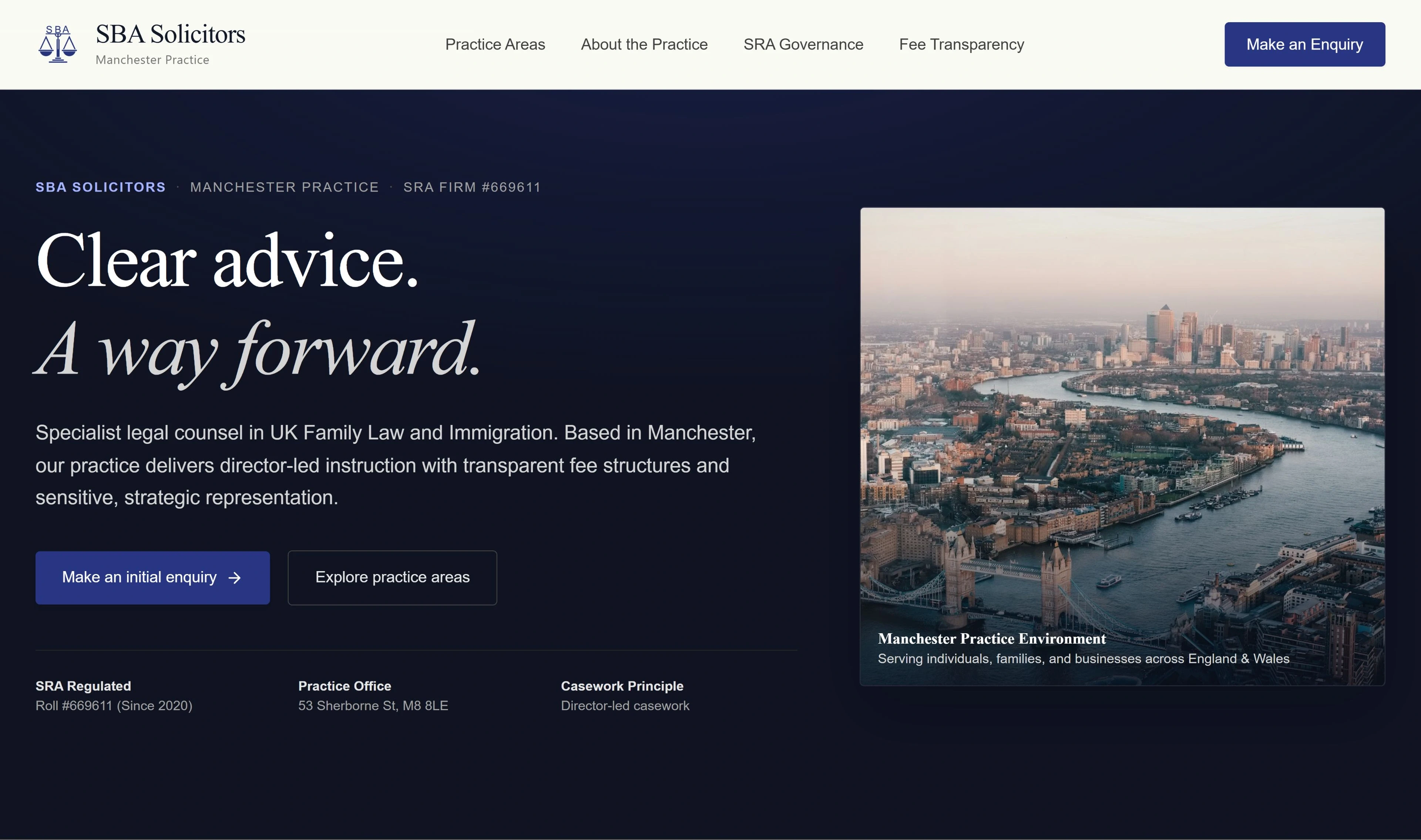Click the SBA scales of justice logo

(x=57, y=44)
